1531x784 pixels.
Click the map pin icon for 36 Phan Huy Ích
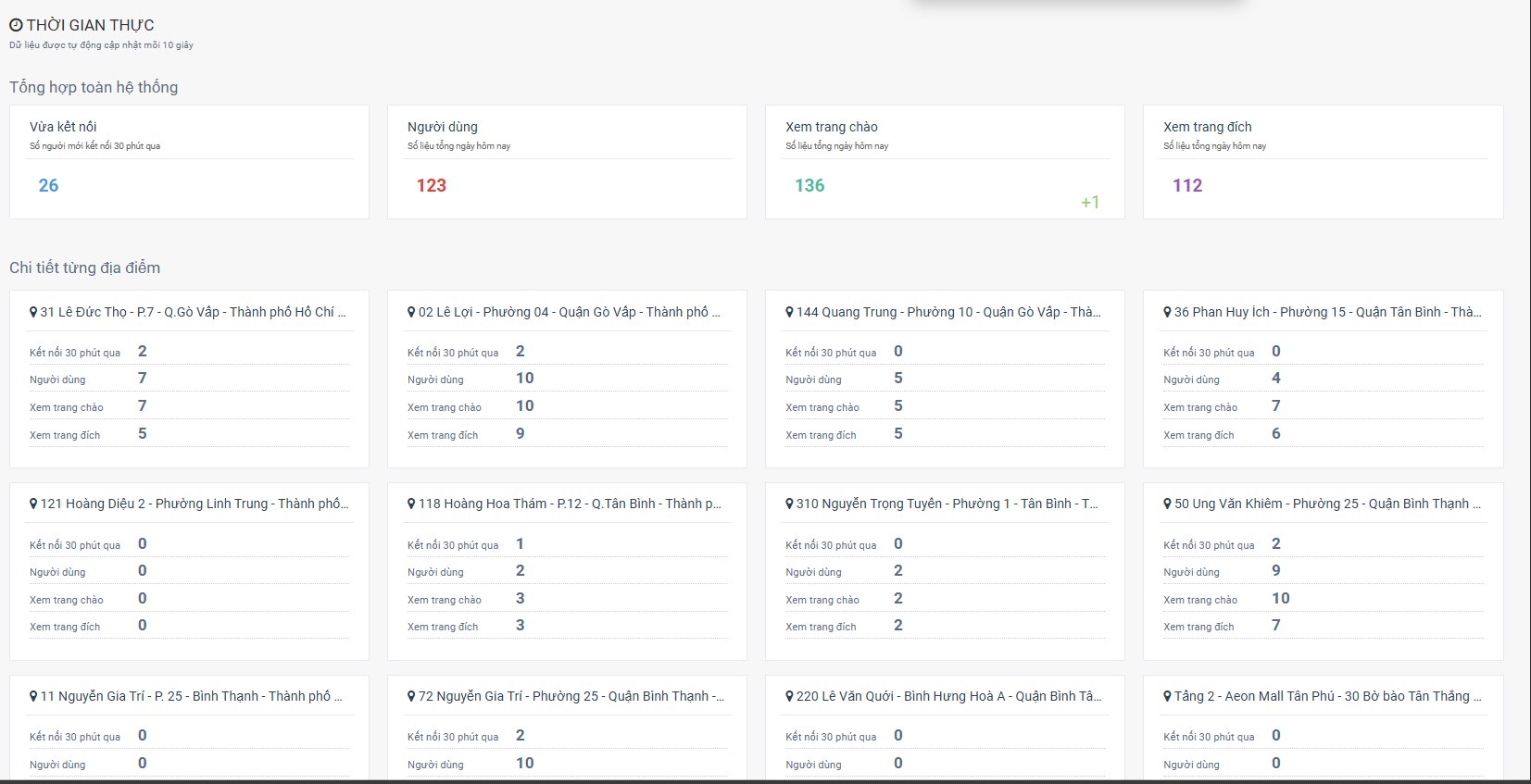1167,312
